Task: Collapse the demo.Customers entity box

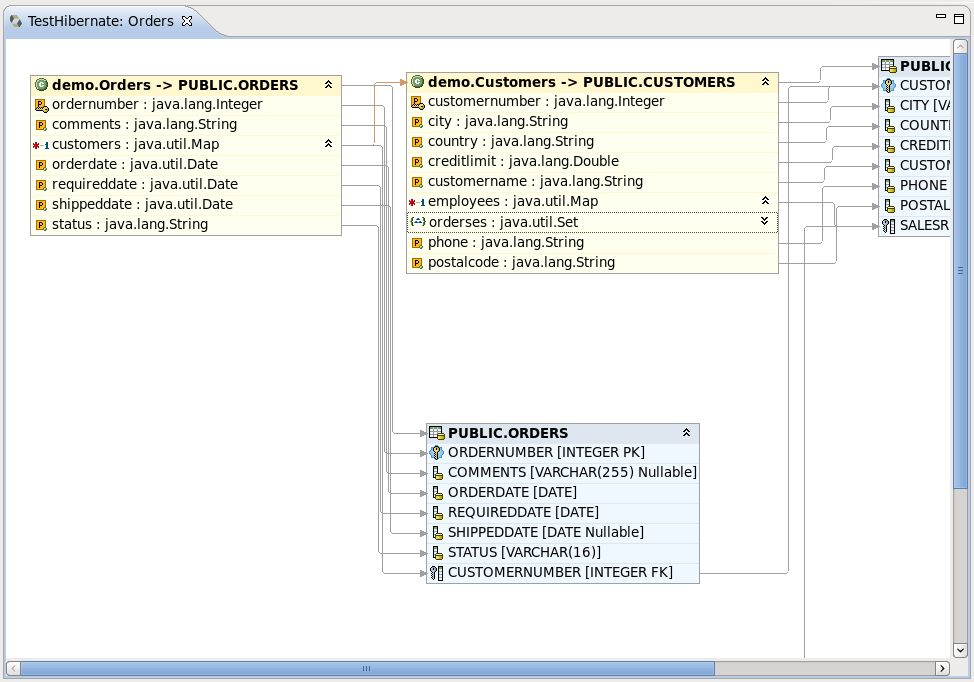Action: 765,82
